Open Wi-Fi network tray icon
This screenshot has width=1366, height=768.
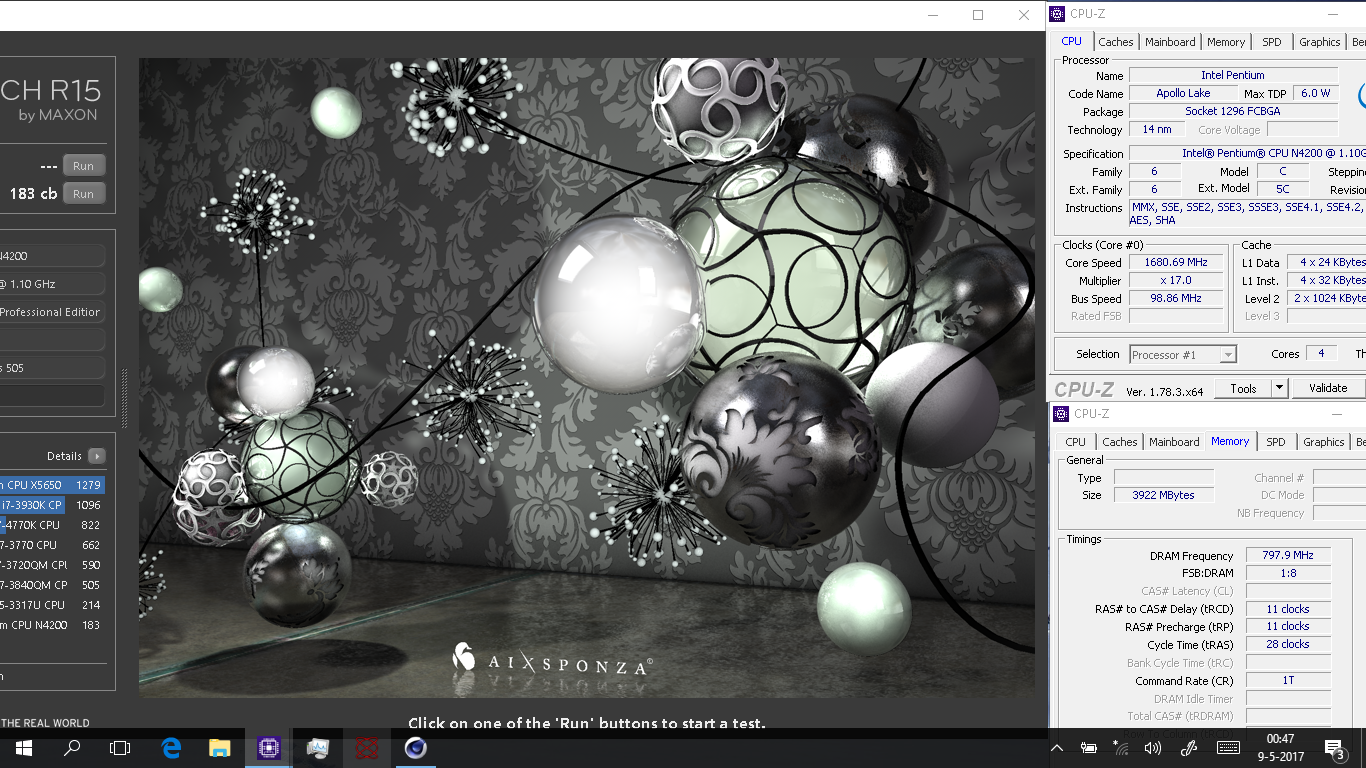pos(1120,748)
